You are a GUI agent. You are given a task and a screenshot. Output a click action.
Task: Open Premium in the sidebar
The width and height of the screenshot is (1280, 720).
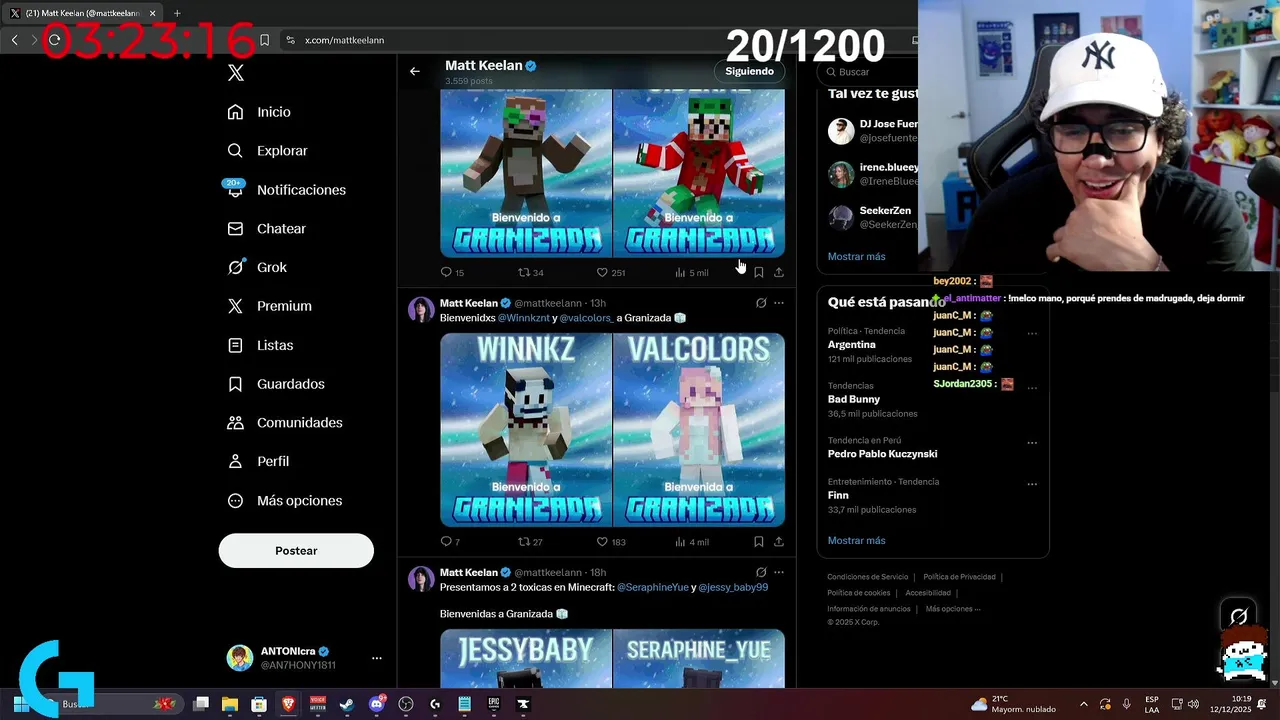click(x=269, y=306)
